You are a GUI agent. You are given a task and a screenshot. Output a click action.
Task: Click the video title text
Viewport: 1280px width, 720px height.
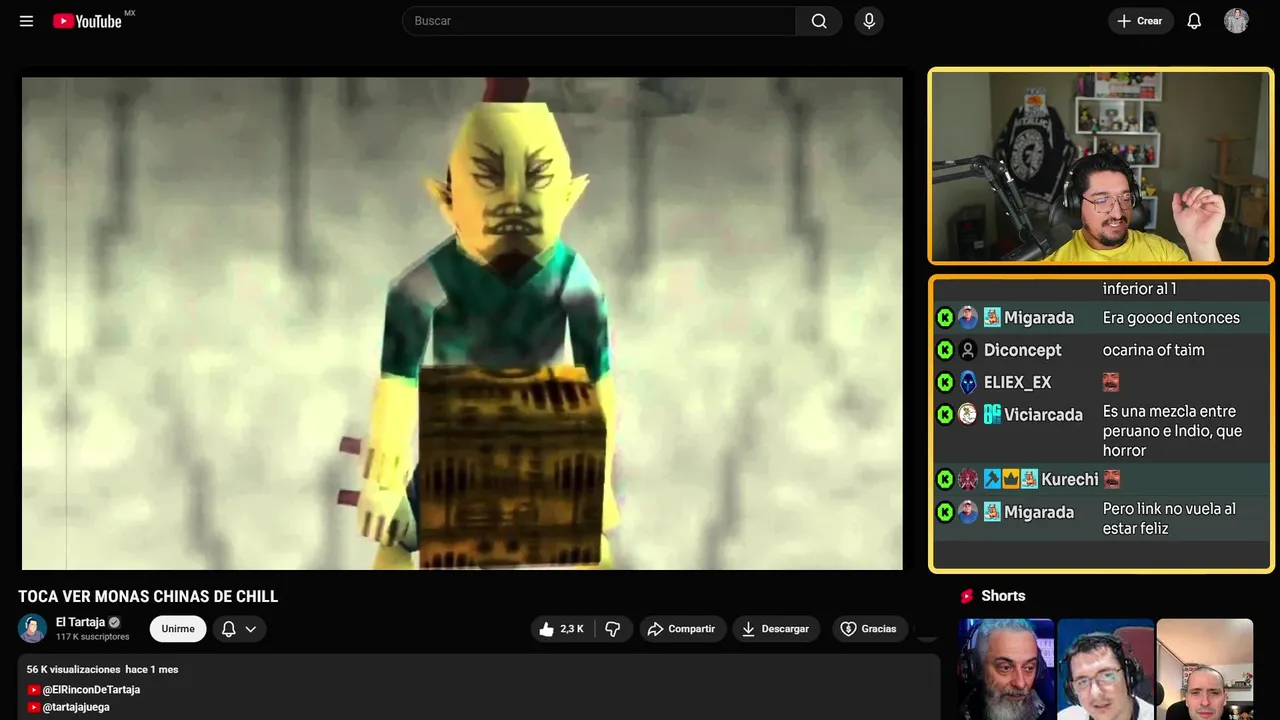click(148, 597)
